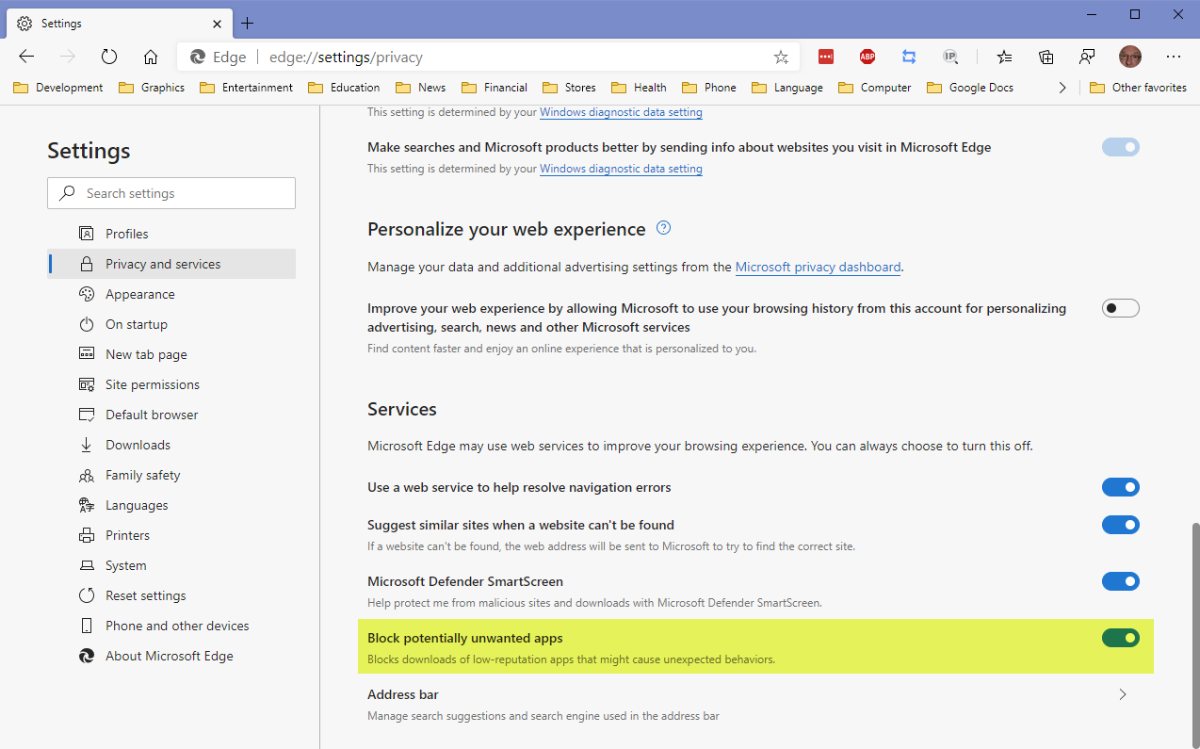Open the Graphics favorites folder
This screenshot has height=749, width=1200.
click(x=151, y=87)
